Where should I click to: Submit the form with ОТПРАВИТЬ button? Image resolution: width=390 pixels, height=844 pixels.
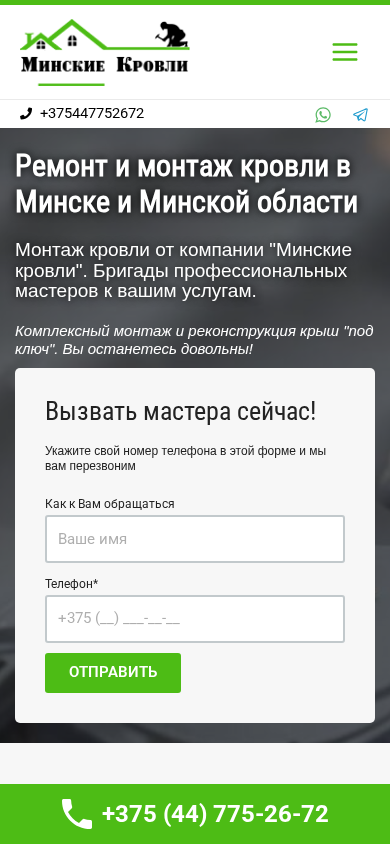(113, 673)
